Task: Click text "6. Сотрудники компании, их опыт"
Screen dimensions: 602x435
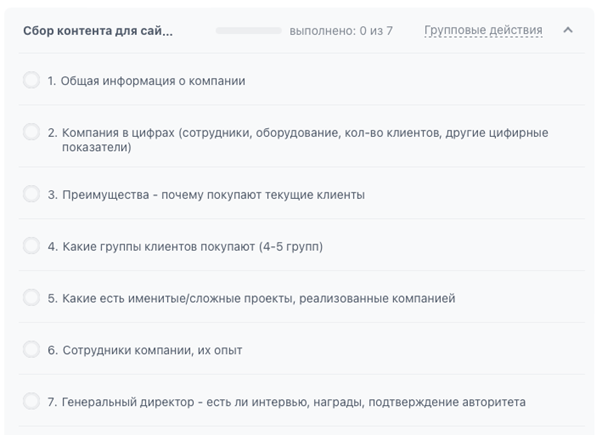Action: coord(145,350)
